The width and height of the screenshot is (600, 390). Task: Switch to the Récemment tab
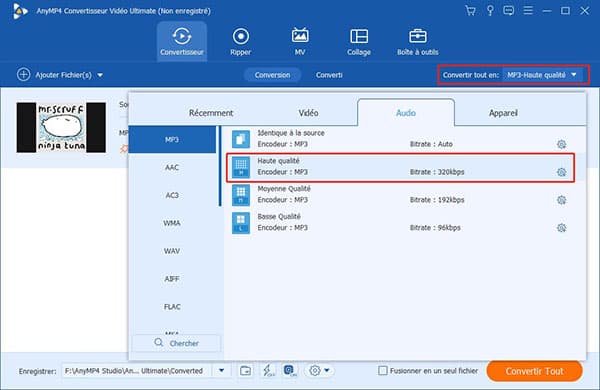click(211, 113)
